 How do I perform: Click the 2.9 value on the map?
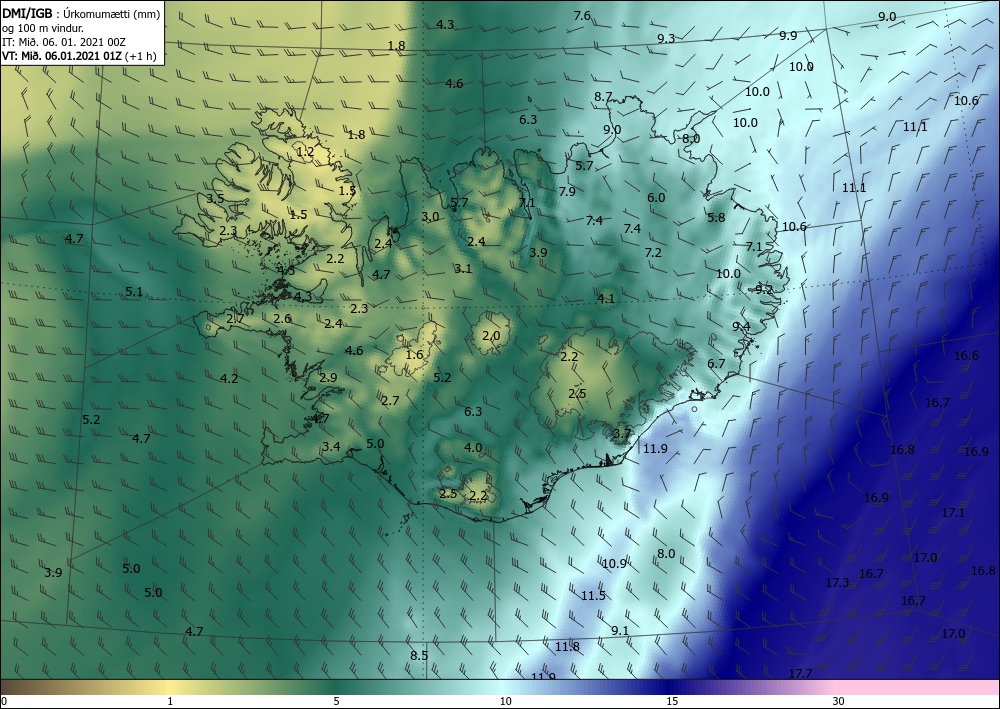click(328, 377)
